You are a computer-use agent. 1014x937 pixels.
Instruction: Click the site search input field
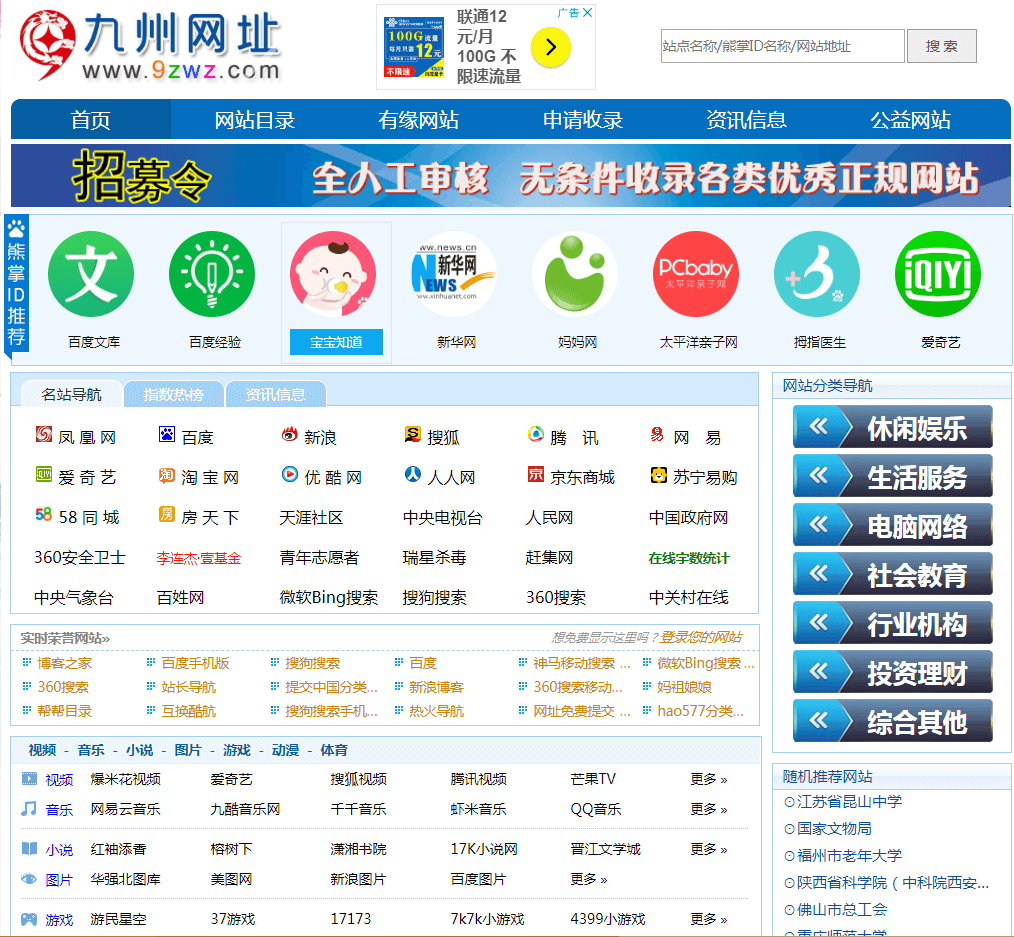pos(782,46)
